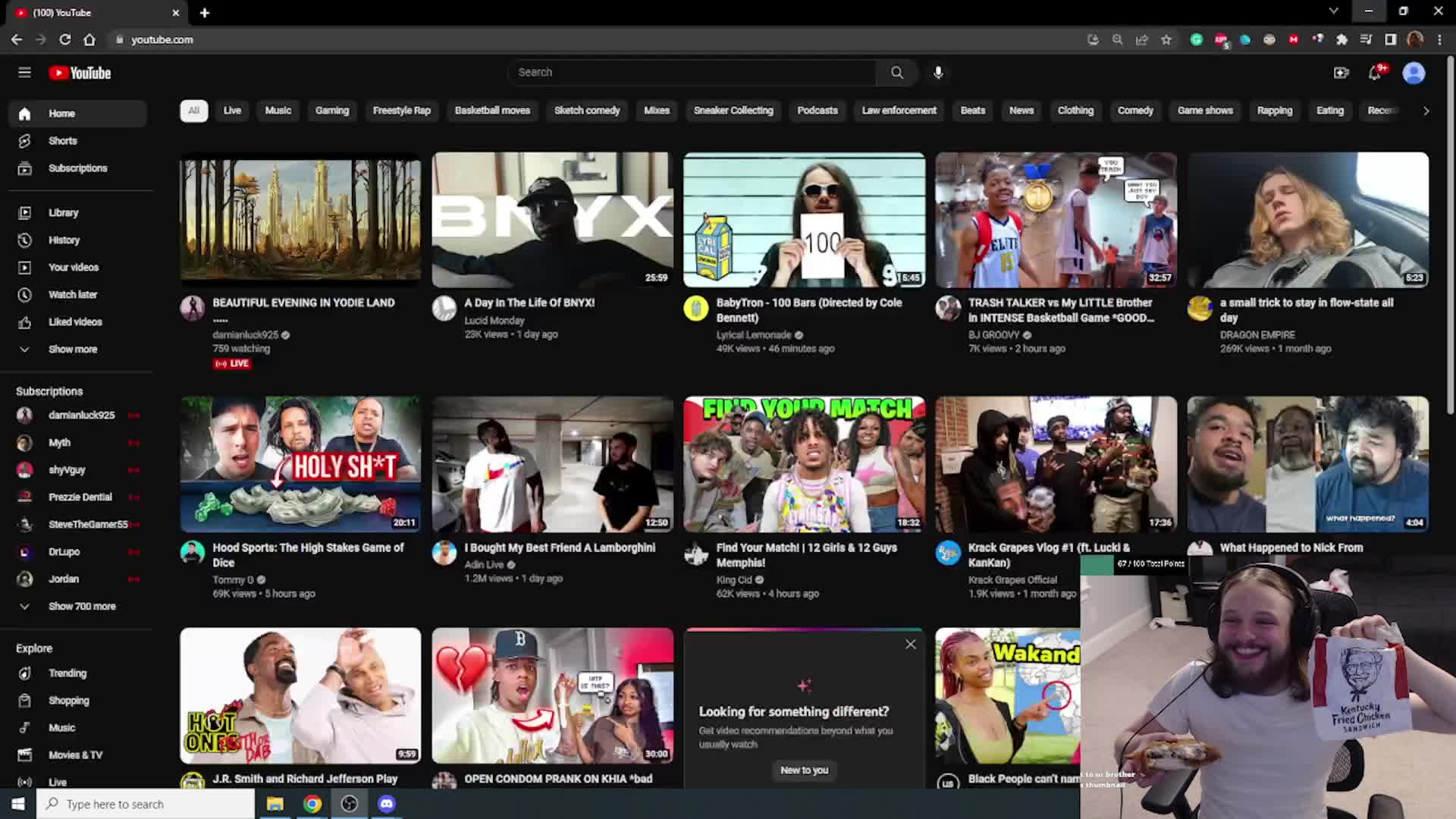Select the Freestyle Rap chip
The image size is (1456, 819).
[402, 111]
